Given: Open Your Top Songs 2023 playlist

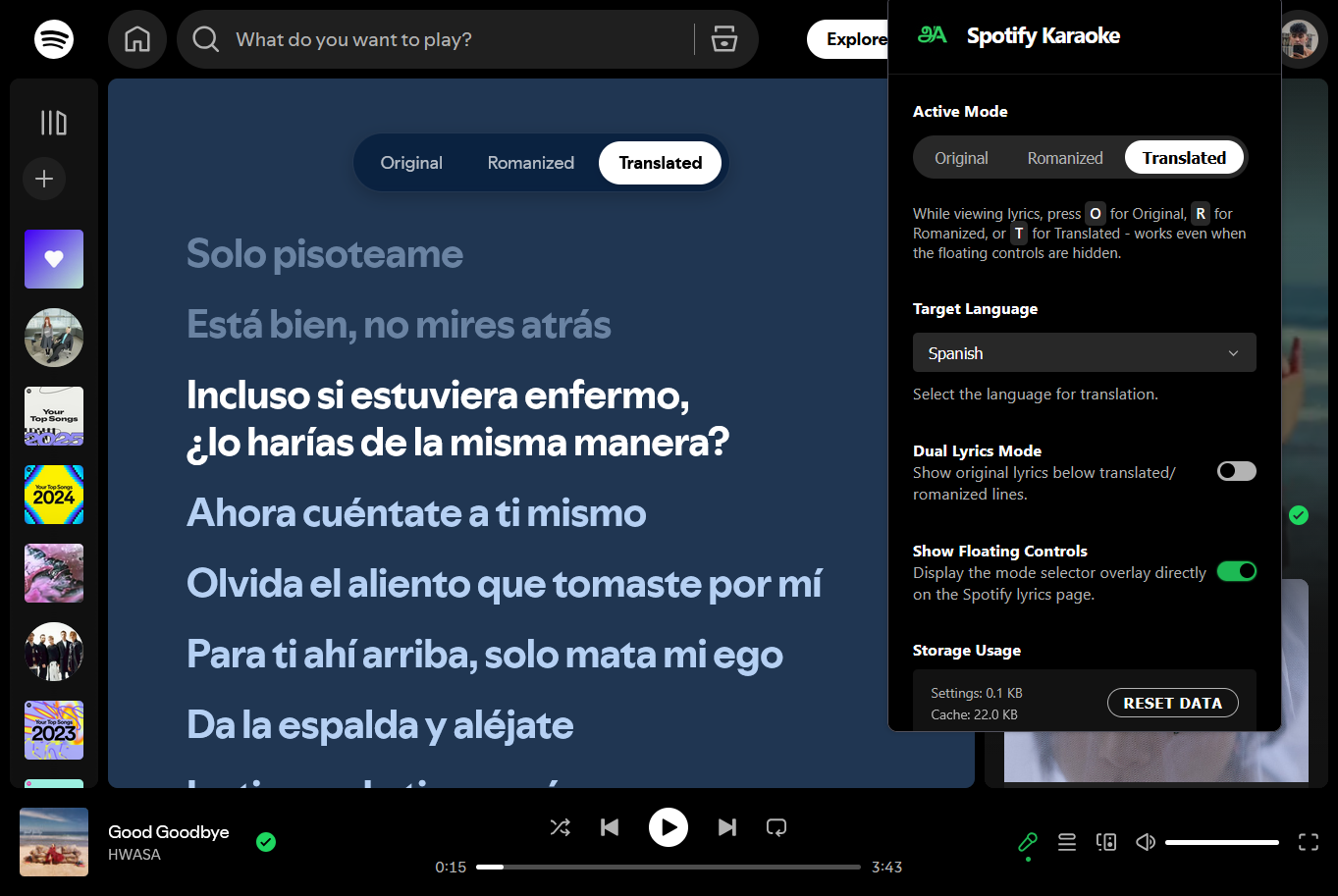Looking at the screenshot, I should tap(54, 730).
